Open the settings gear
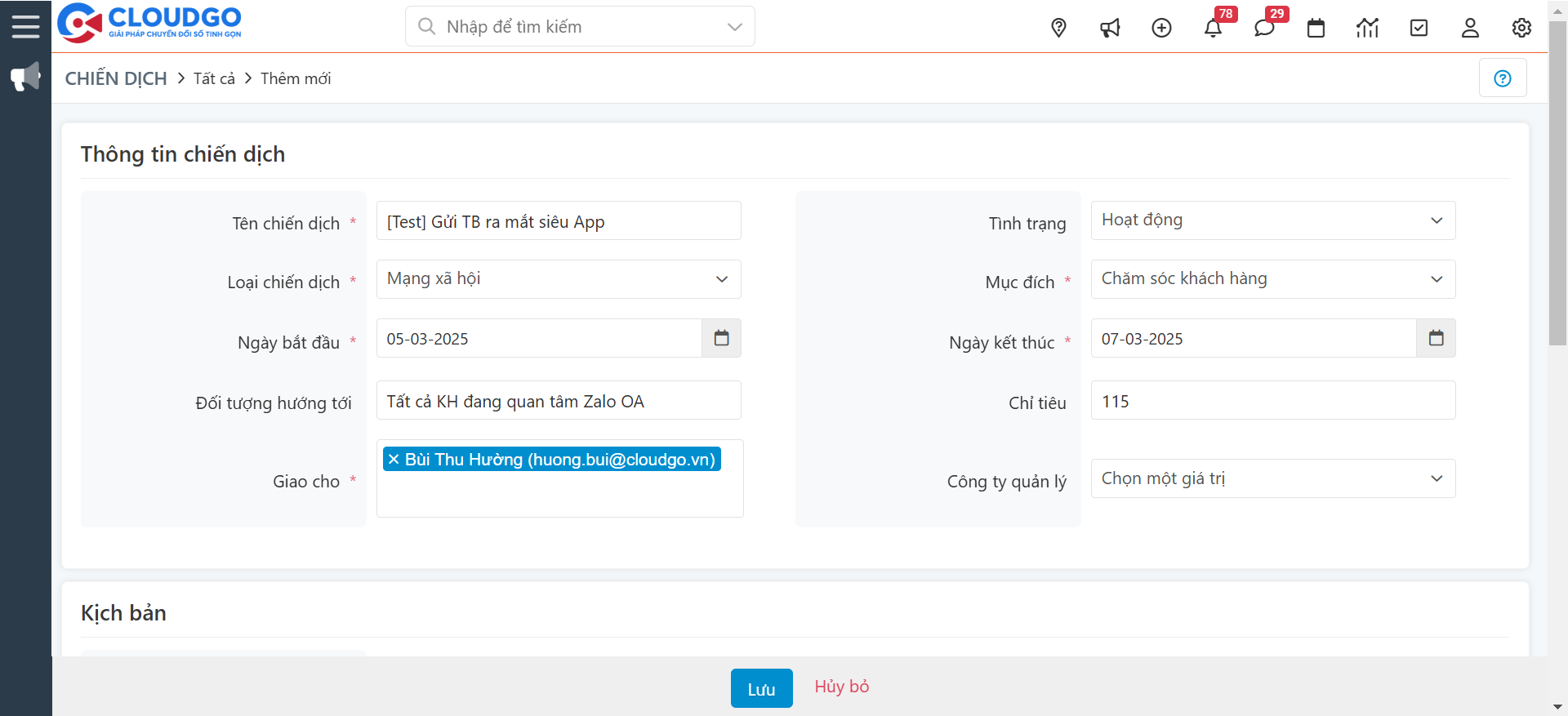The height and width of the screenshot is (716, 1568). pyautogui.click(x=1521, y=28)
